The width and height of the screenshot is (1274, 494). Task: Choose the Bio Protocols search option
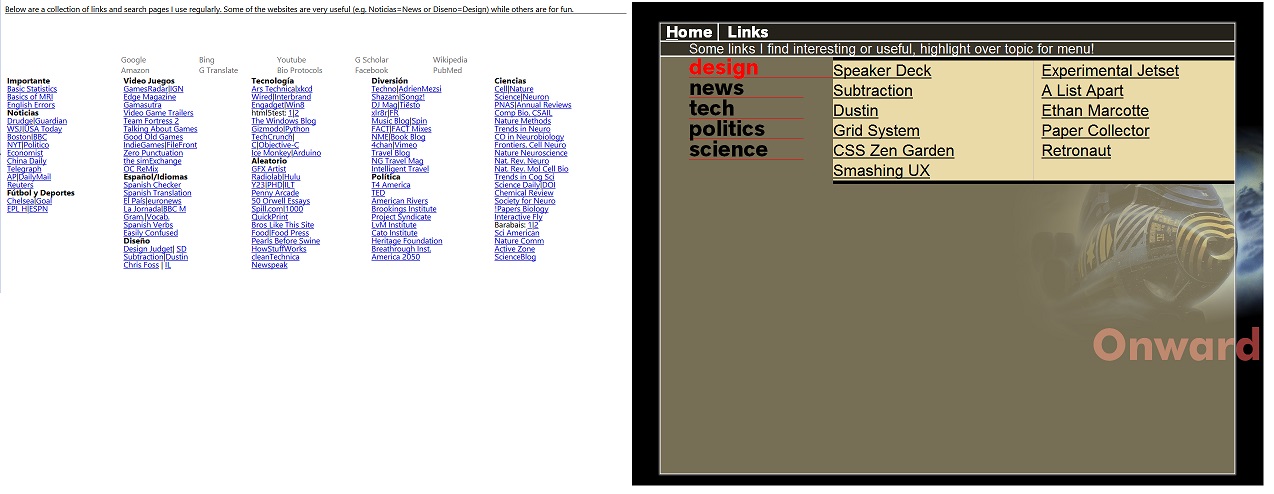click(300, 71)
